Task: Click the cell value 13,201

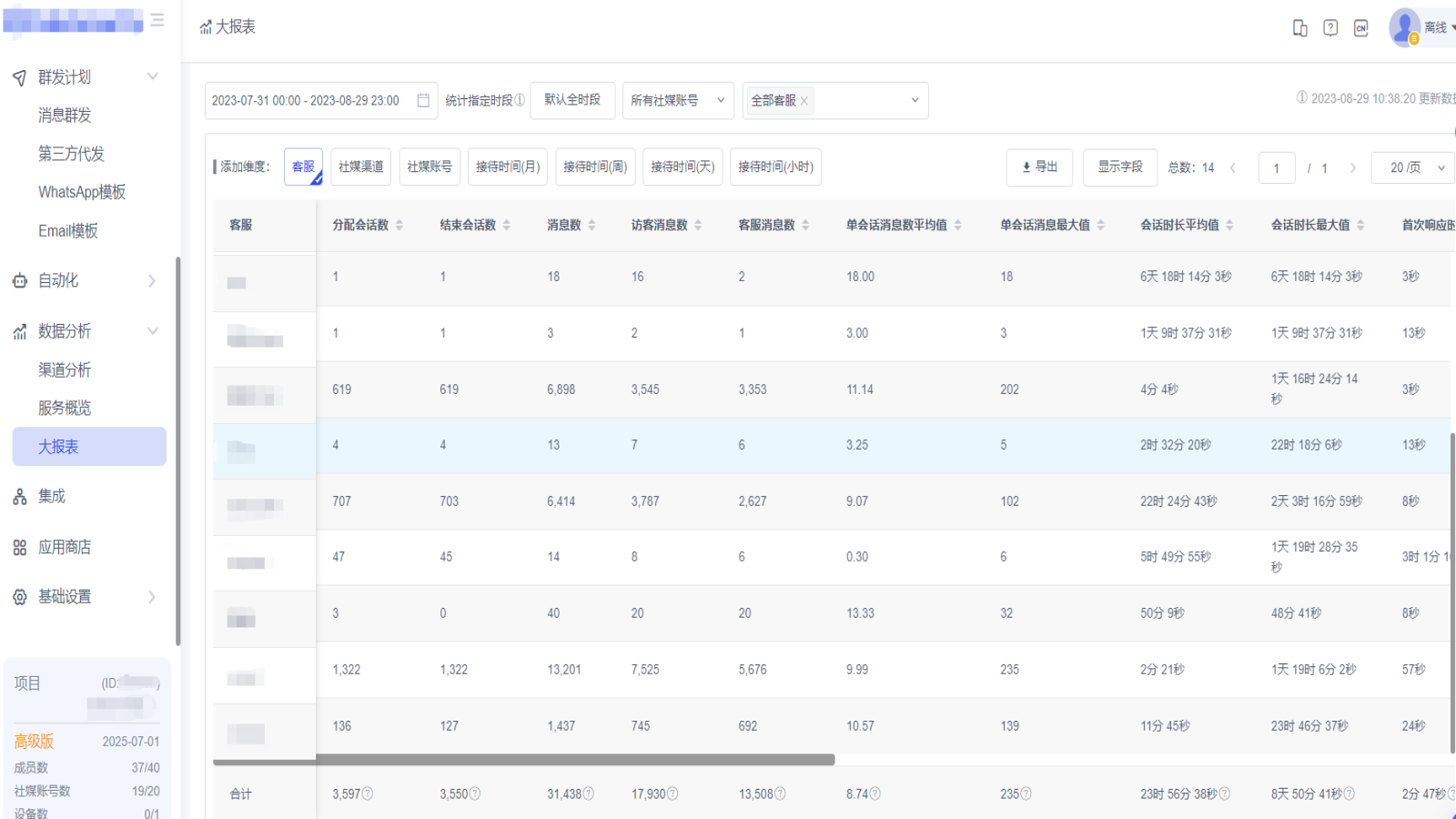Action: 563,670
